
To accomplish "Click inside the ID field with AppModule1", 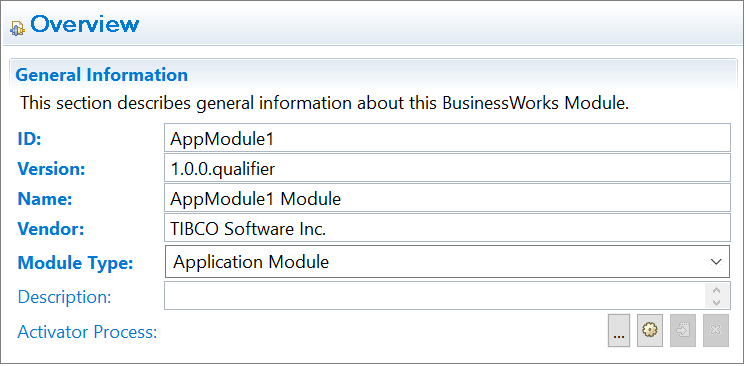I will [447, 138].
